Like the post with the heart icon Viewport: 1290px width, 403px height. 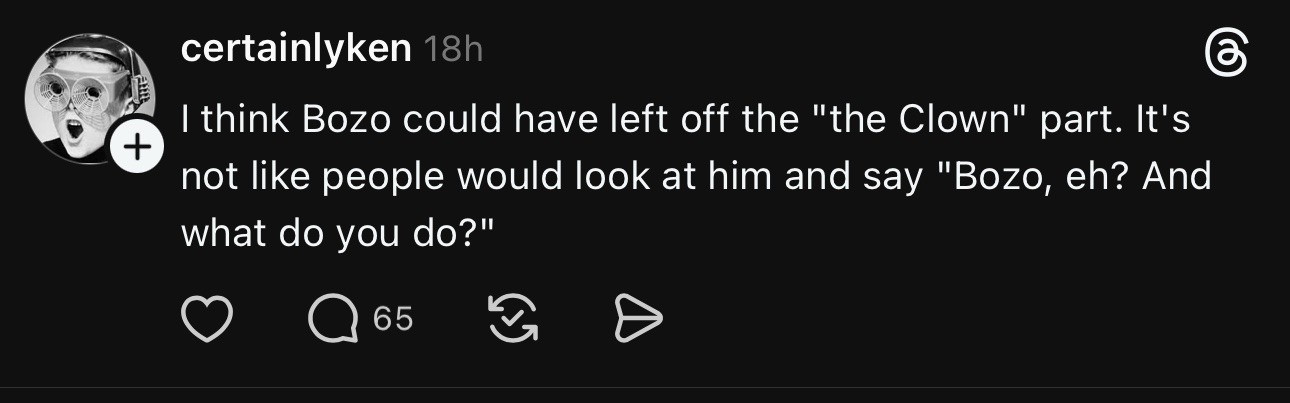click(207, 318)
